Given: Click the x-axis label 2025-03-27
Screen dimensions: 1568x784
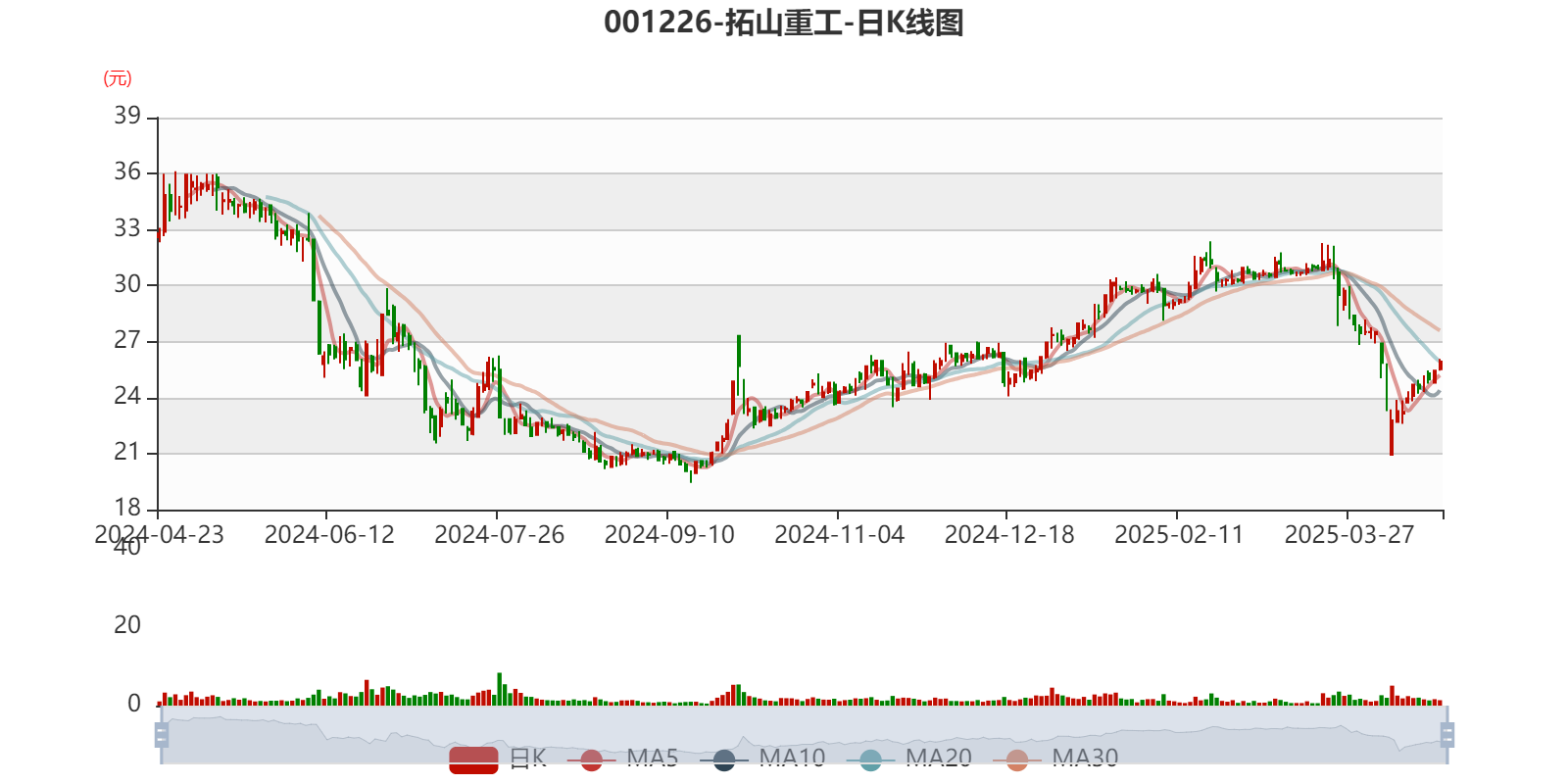Looking at the screenshot, I should (1349, 535).
